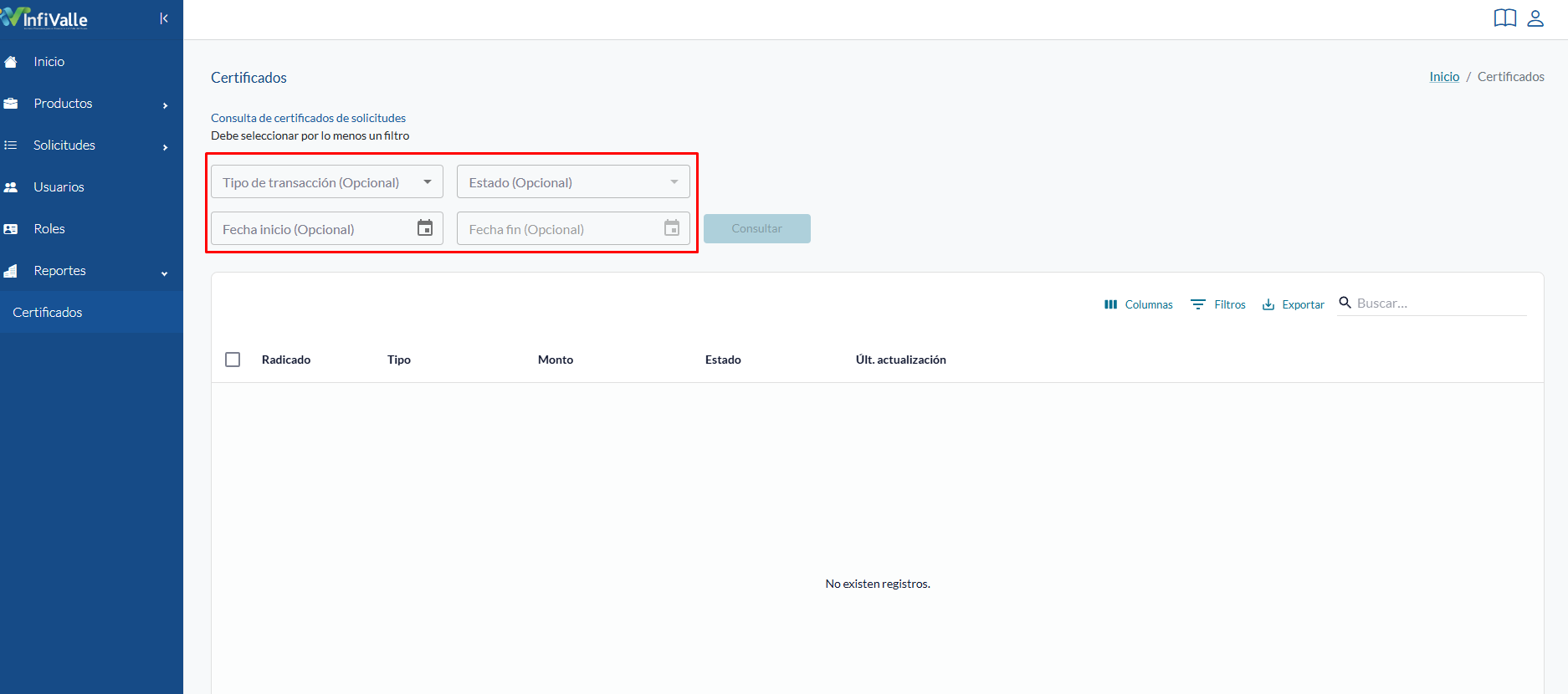The width and height of the screenshot is (1568, 694).
Task: Open the Tipo de transacción dropdown
Action: (x=327, y=181)
